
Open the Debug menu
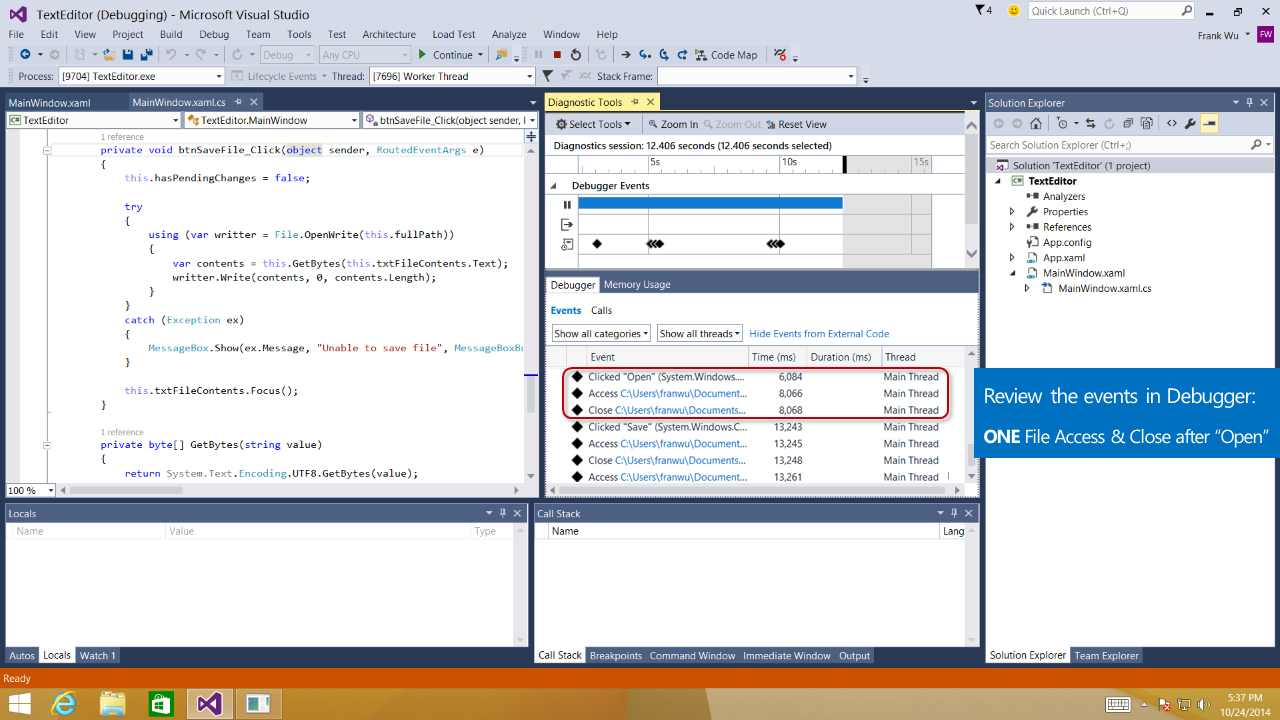(x=214, y=34)
